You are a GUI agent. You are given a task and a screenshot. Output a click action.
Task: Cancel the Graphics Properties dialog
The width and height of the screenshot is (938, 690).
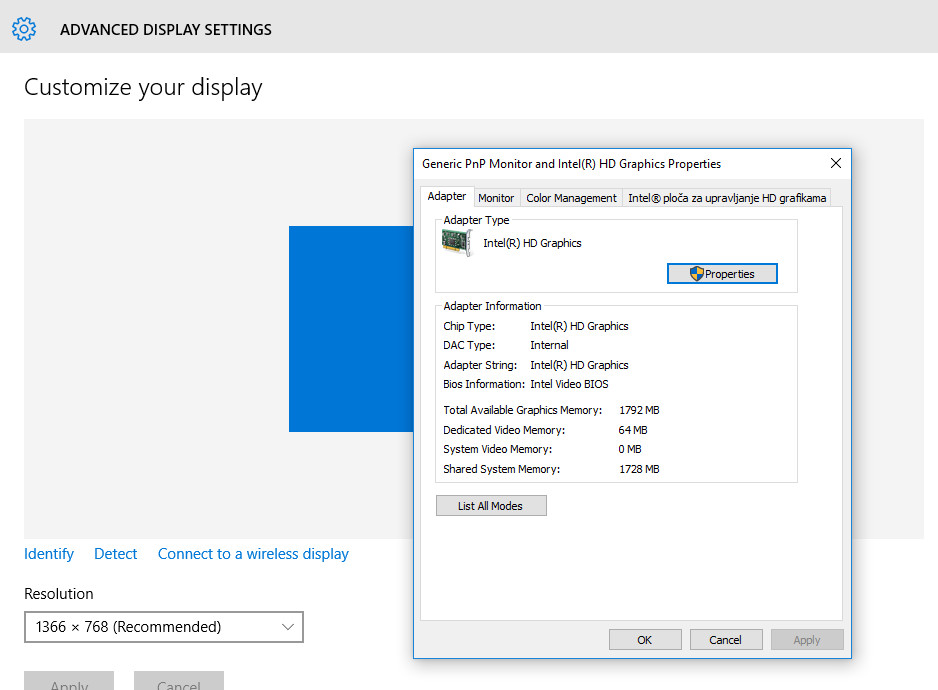pos(726,640)
